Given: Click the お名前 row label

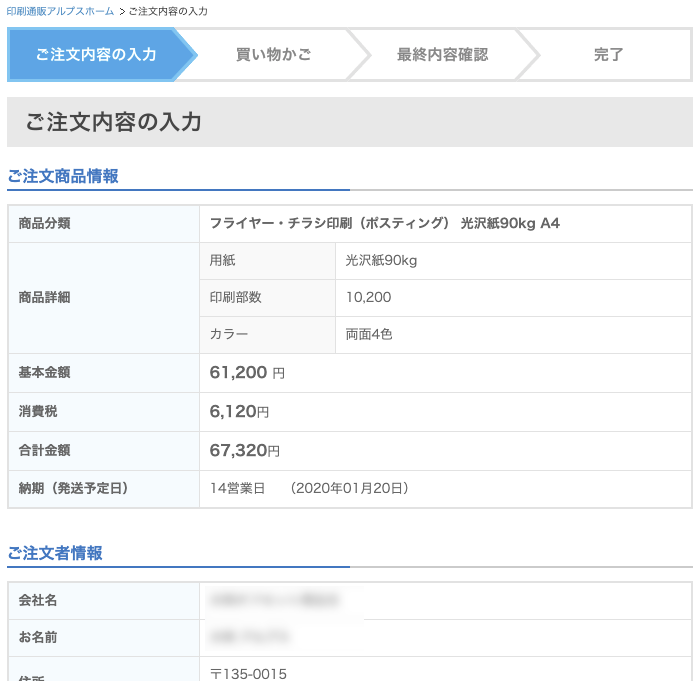Looking at the screenshot, I should click(38, 637).
